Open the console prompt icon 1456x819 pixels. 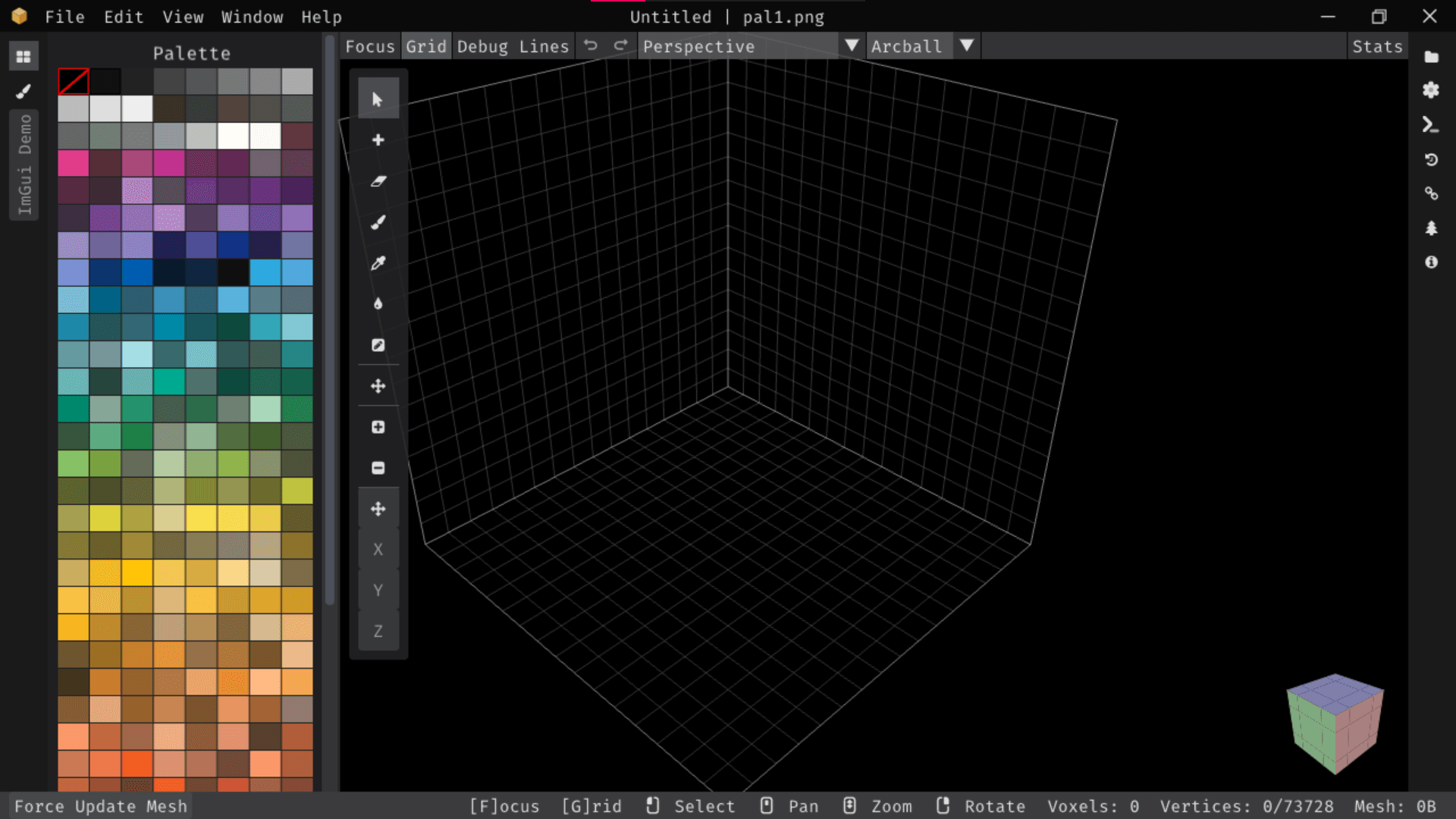[x=1431, y=125]
